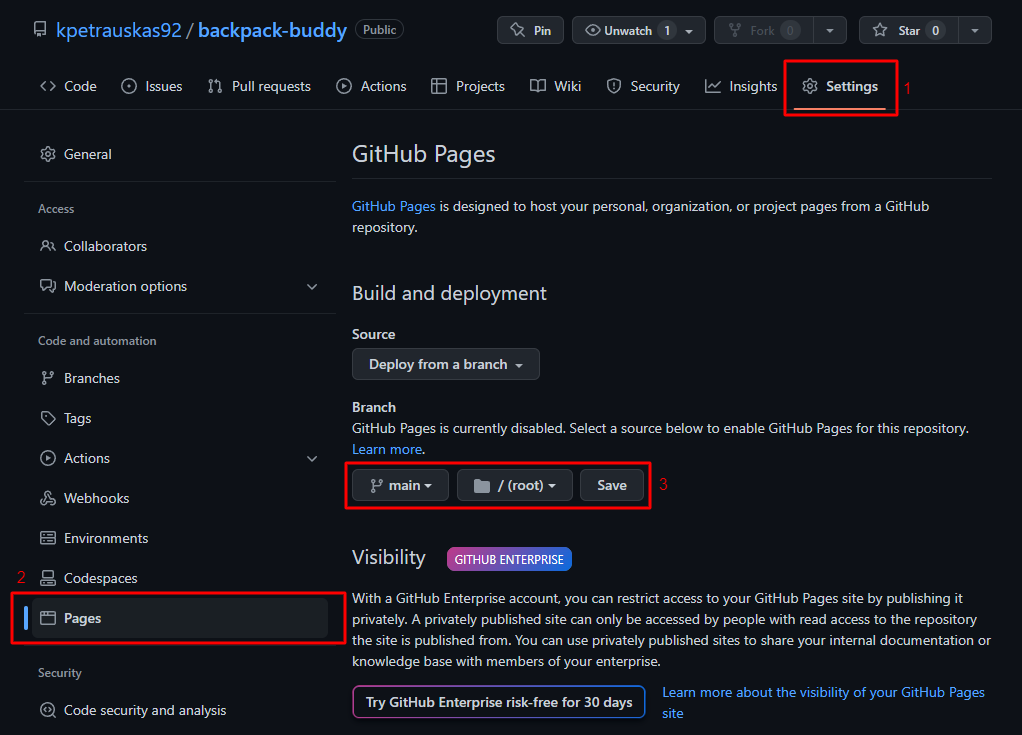Open the Pull requests tab
1022x735 pixels.
(x=259, y=86)
